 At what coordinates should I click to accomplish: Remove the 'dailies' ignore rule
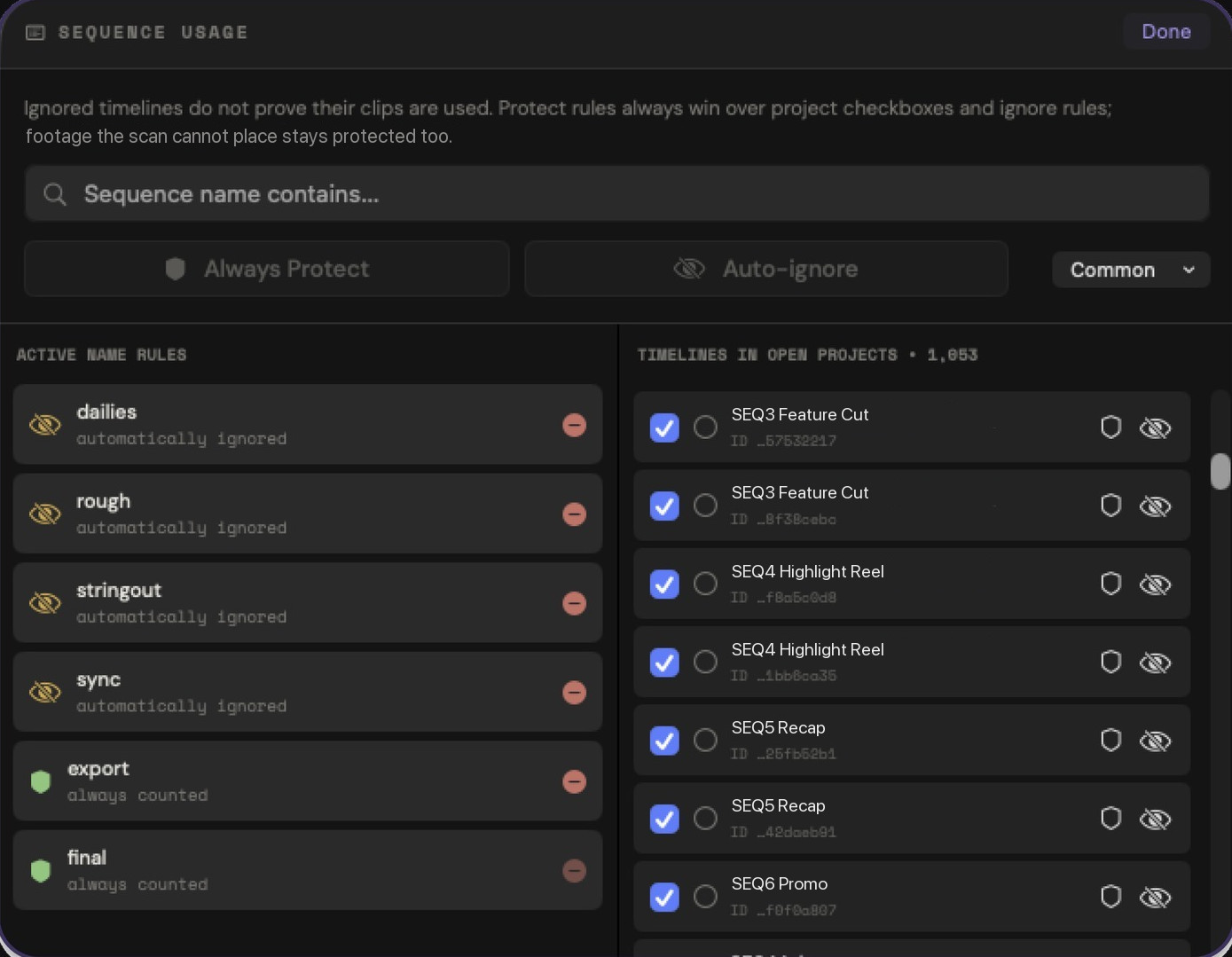click(574, 425)
